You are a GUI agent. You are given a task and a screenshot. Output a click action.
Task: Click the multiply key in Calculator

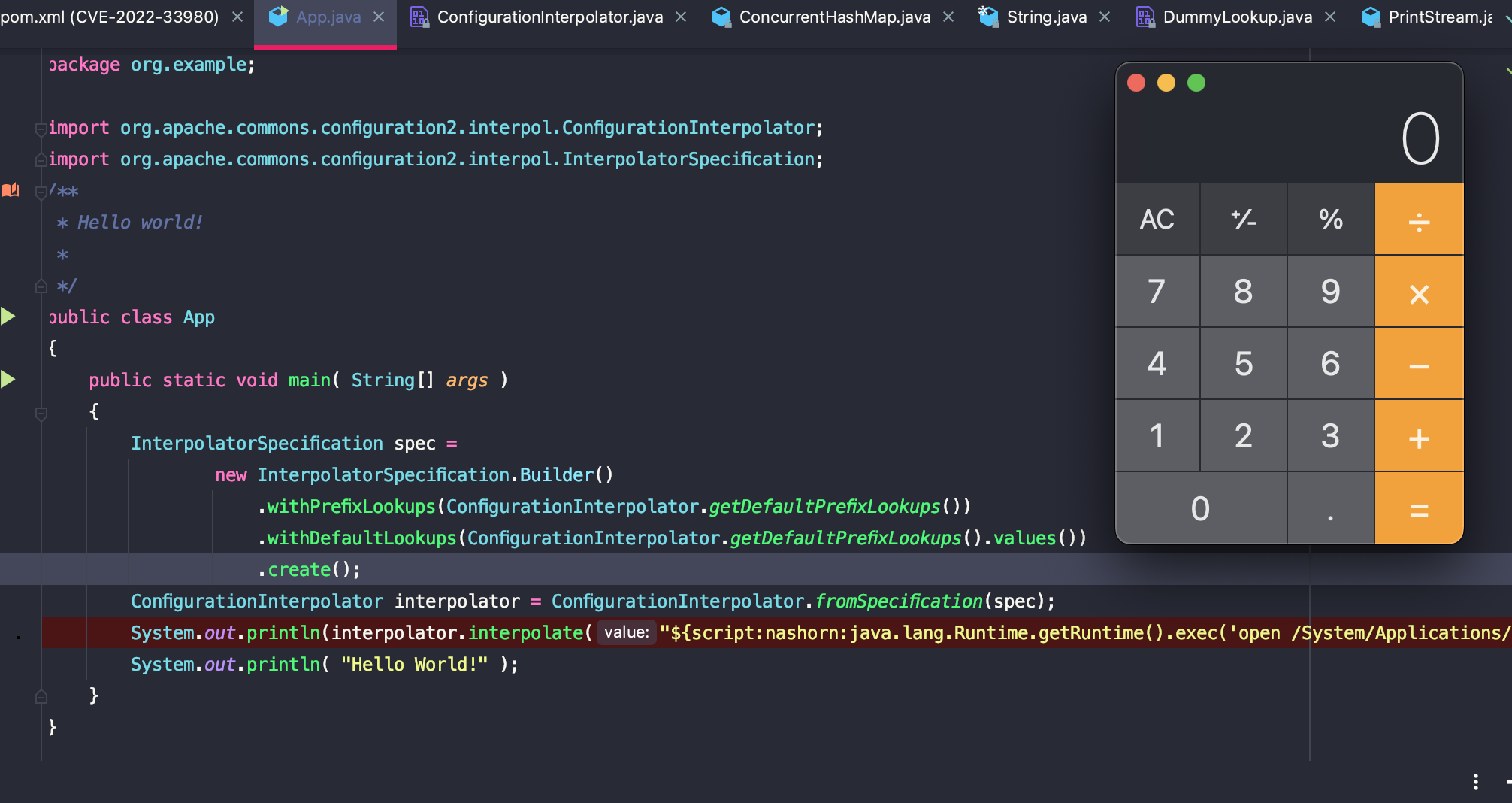(1419, 292)
